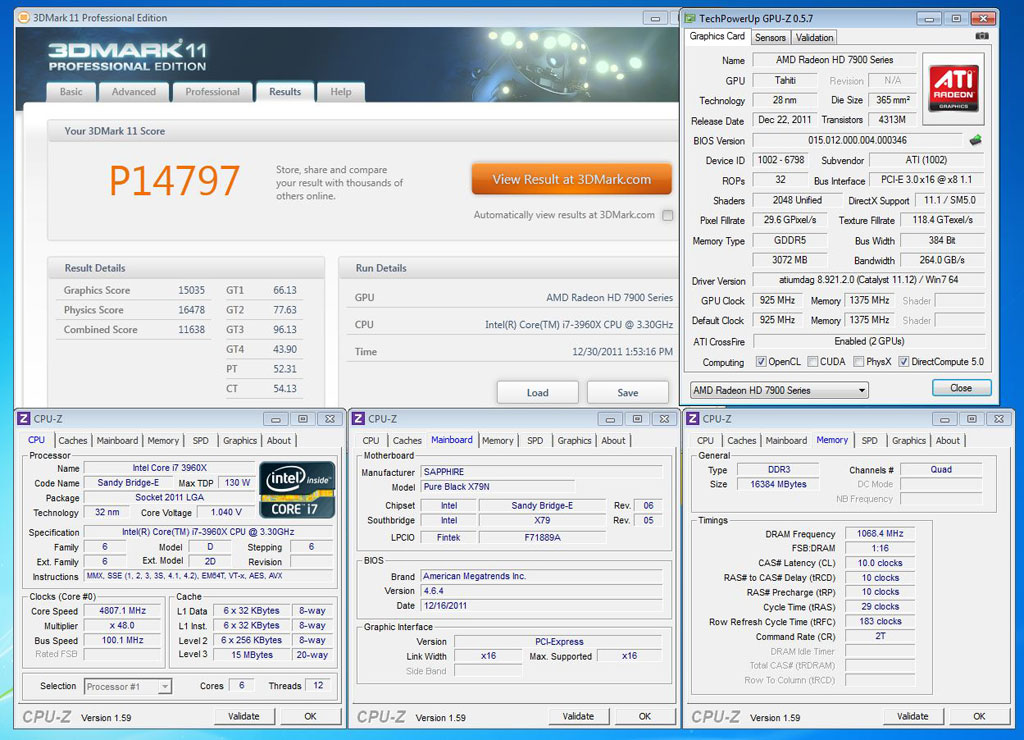The image size is (1024, 740).
Task: Maximize the GPU-Z window
Action: tap(956, 18)
